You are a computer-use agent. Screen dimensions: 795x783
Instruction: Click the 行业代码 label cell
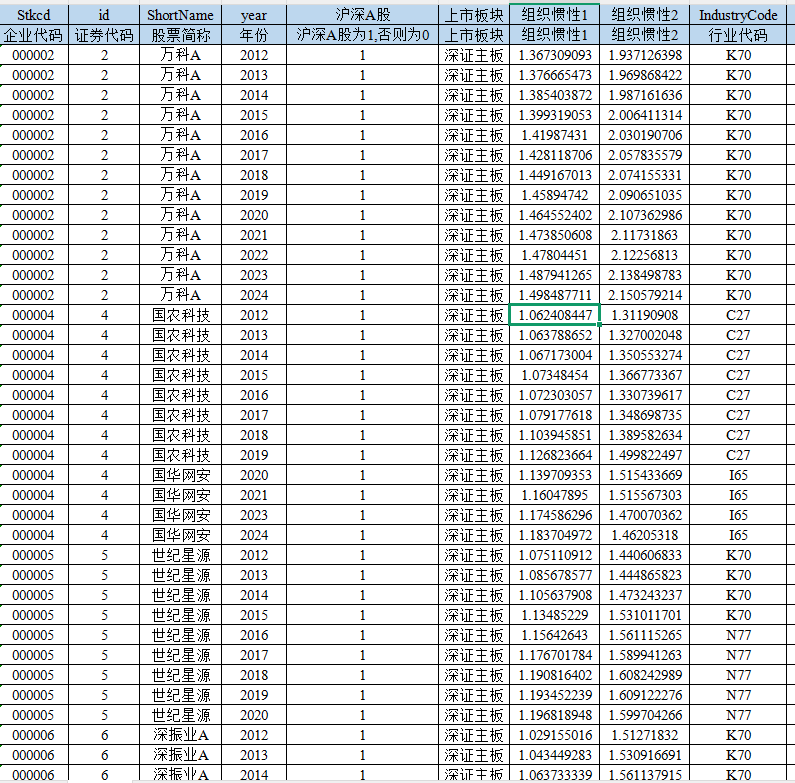pos(738,35)
